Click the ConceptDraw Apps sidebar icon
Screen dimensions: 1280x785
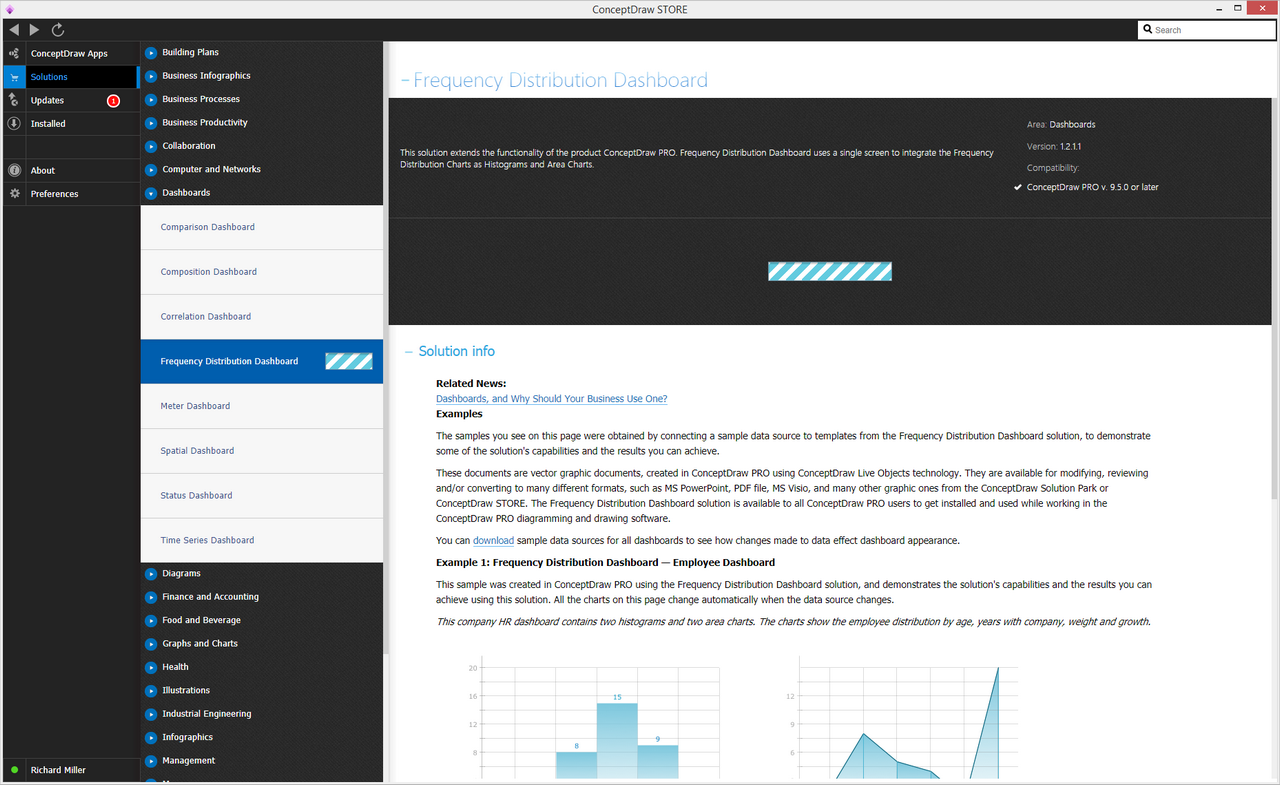tap(14, 53)
